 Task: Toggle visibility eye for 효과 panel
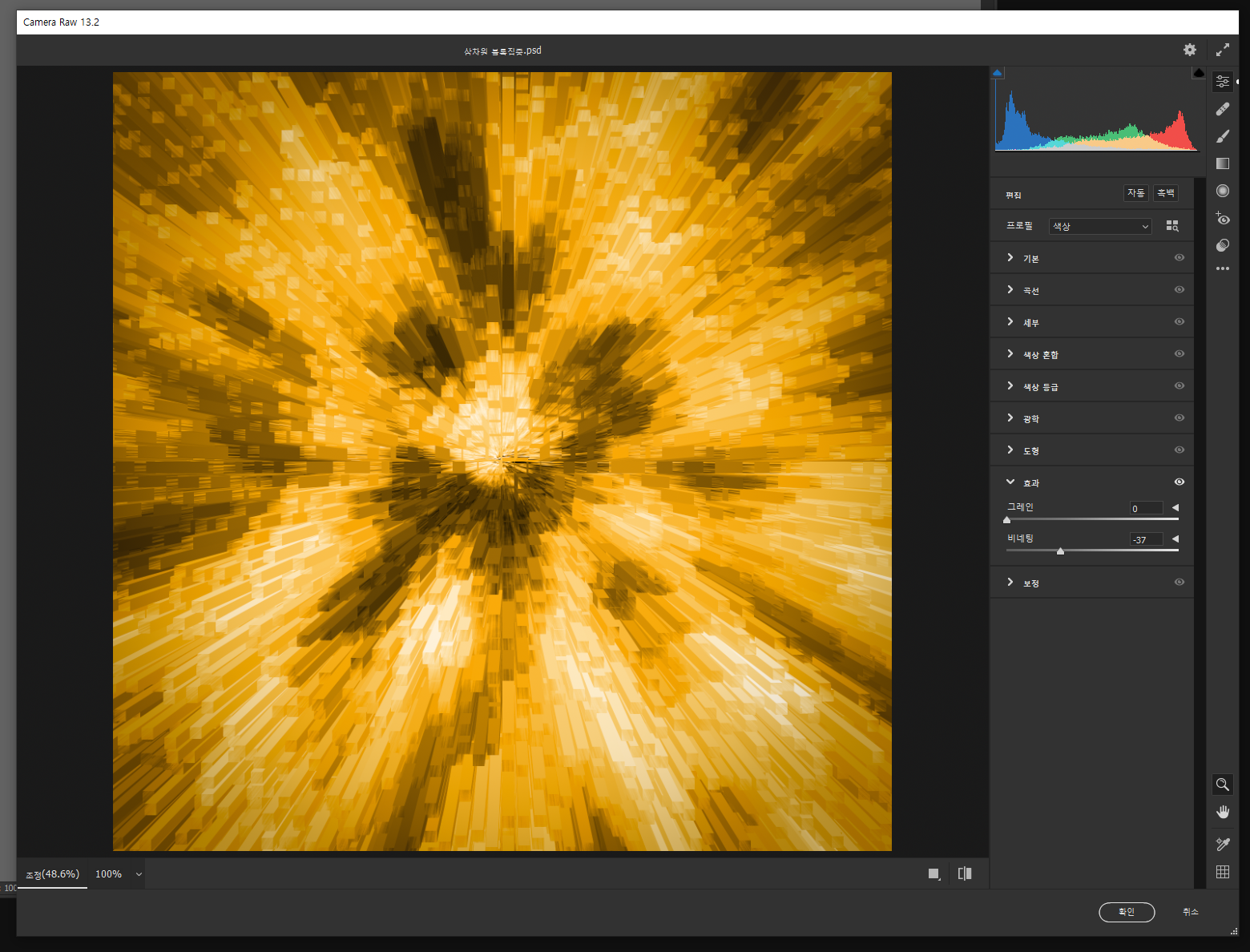pos(1179,482)
